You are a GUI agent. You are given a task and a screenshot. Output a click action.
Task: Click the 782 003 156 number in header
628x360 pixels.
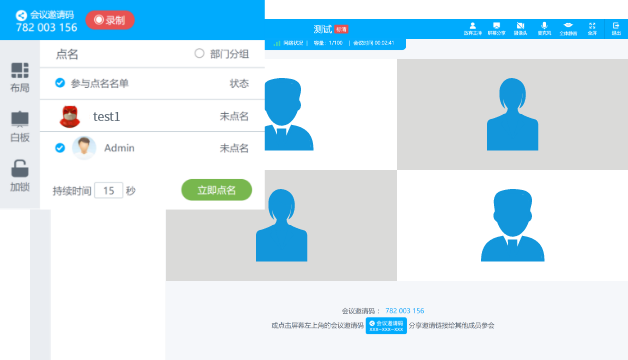pos(46,28)
